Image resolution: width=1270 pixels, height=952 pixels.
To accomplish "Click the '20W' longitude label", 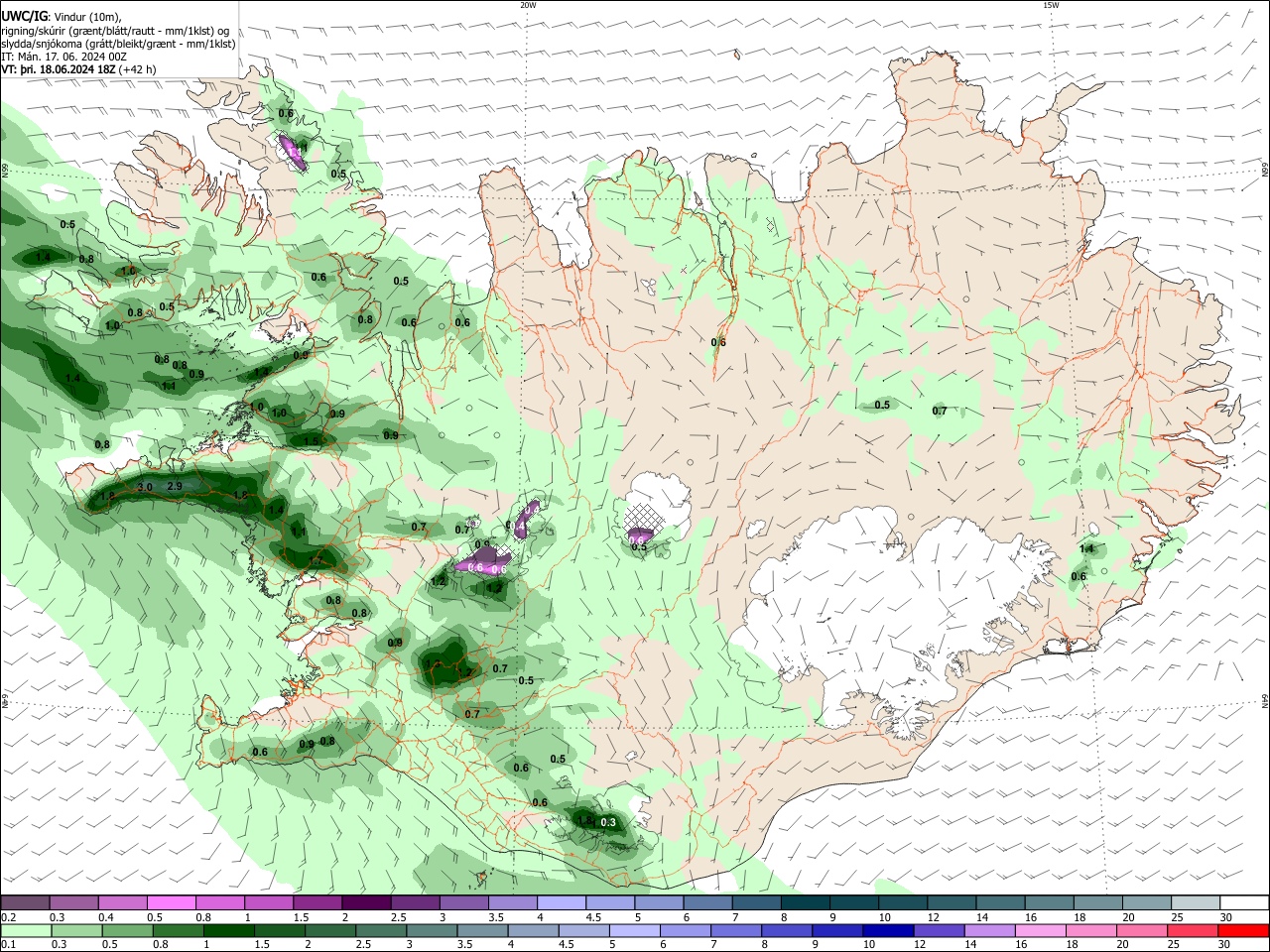I will 528,5.
